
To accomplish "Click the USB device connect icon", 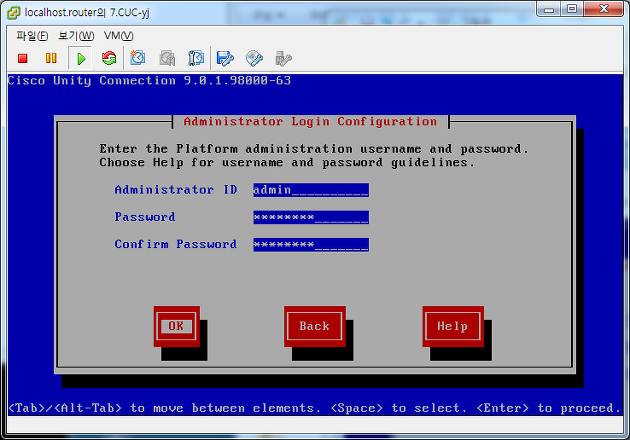I will click(x=283, y=58).
